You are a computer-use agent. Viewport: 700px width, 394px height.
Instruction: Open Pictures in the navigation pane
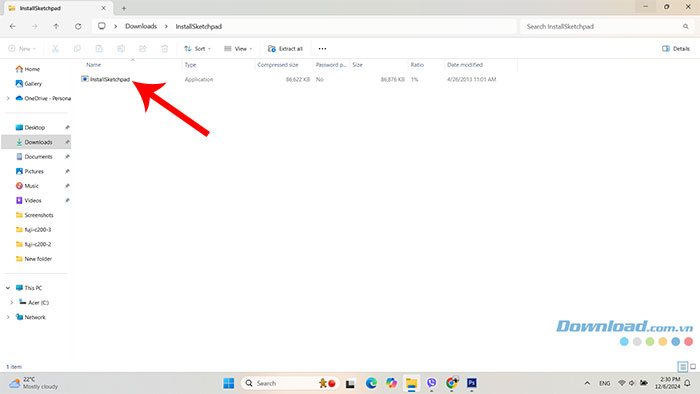click(x=30, y=171)
